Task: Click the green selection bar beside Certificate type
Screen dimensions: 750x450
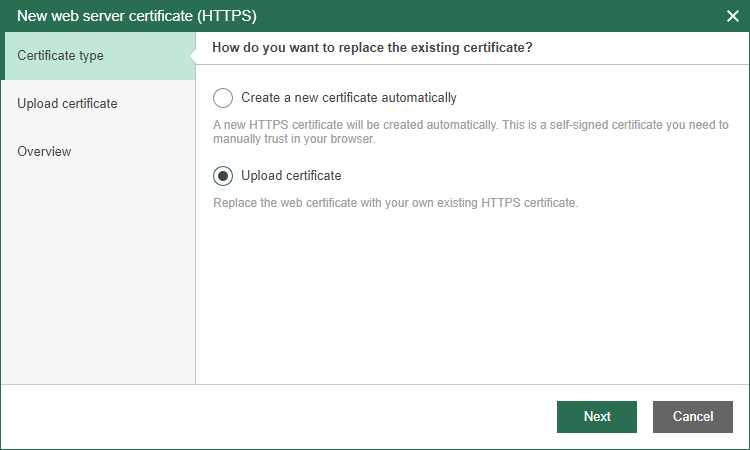Action: pos(2,56)
